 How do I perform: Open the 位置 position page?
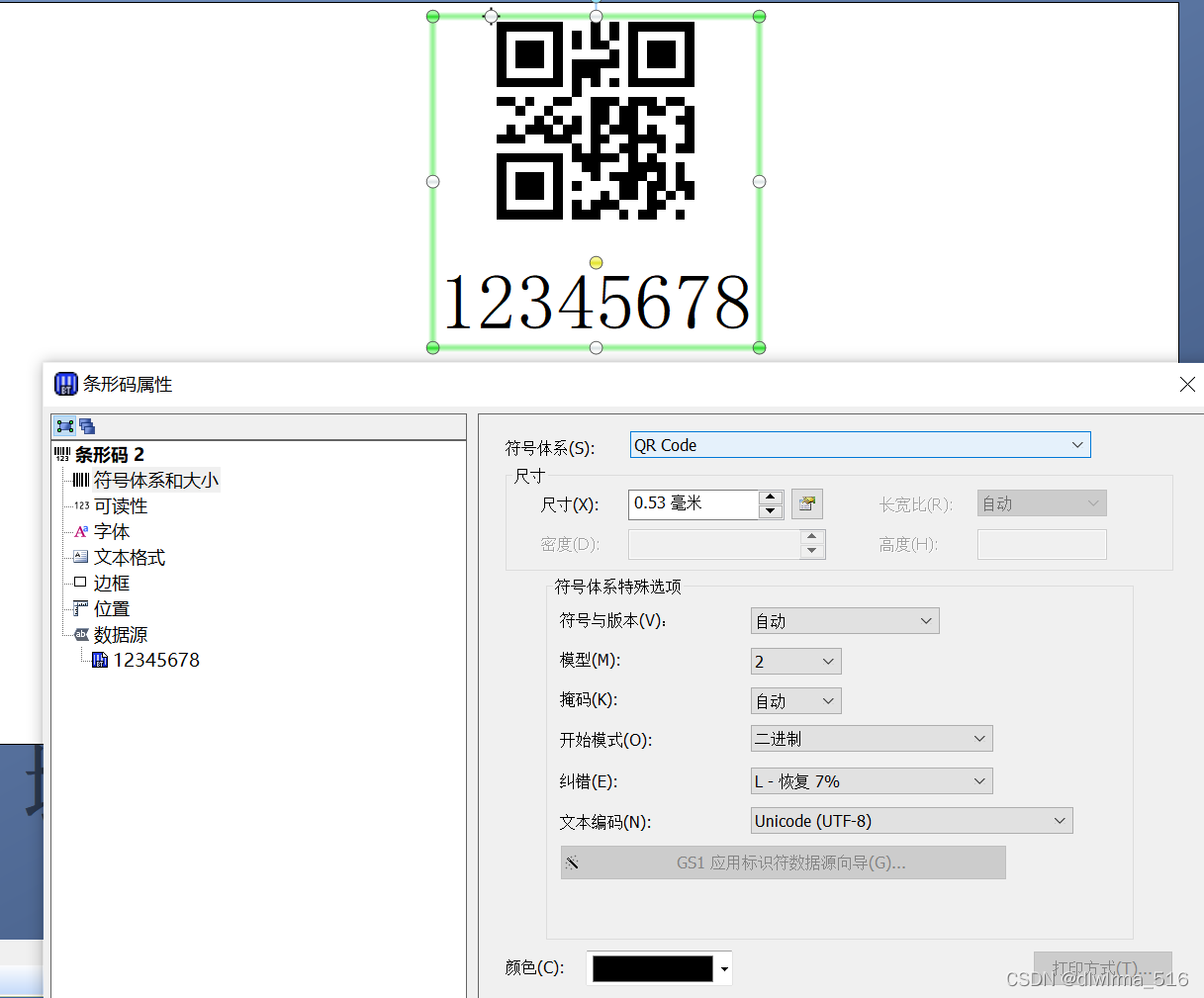[x=112, y=609]
